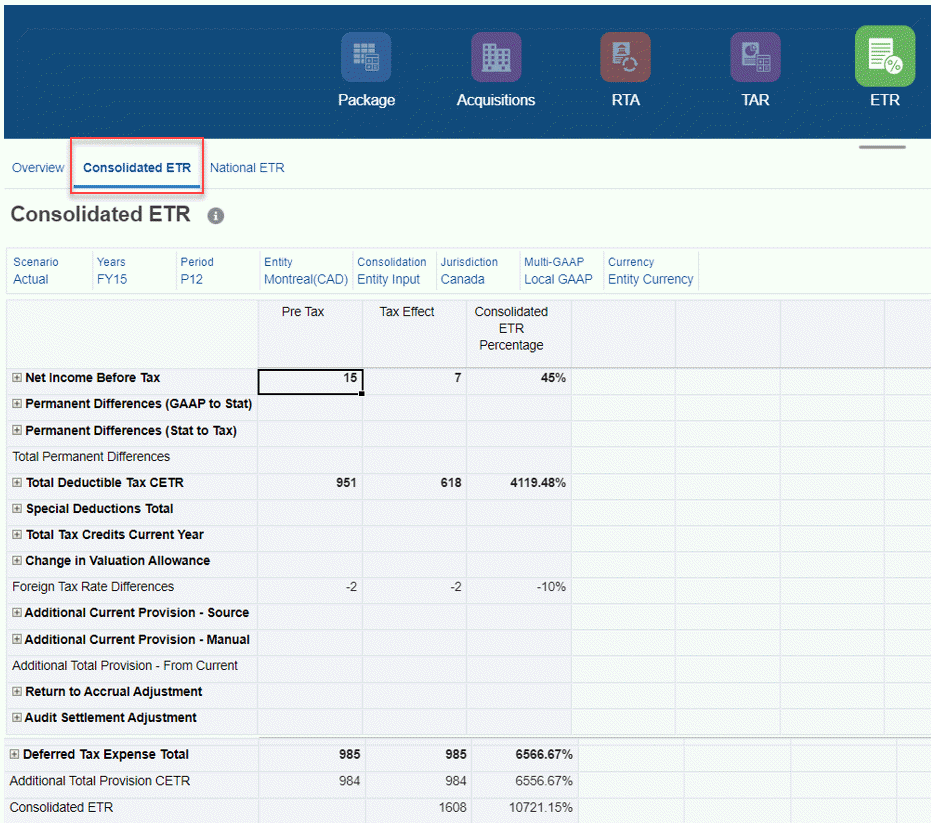Viewport: 931px width, 823px height.
Task: Select the Consolidated ETR tab
Action: (137, 168)
